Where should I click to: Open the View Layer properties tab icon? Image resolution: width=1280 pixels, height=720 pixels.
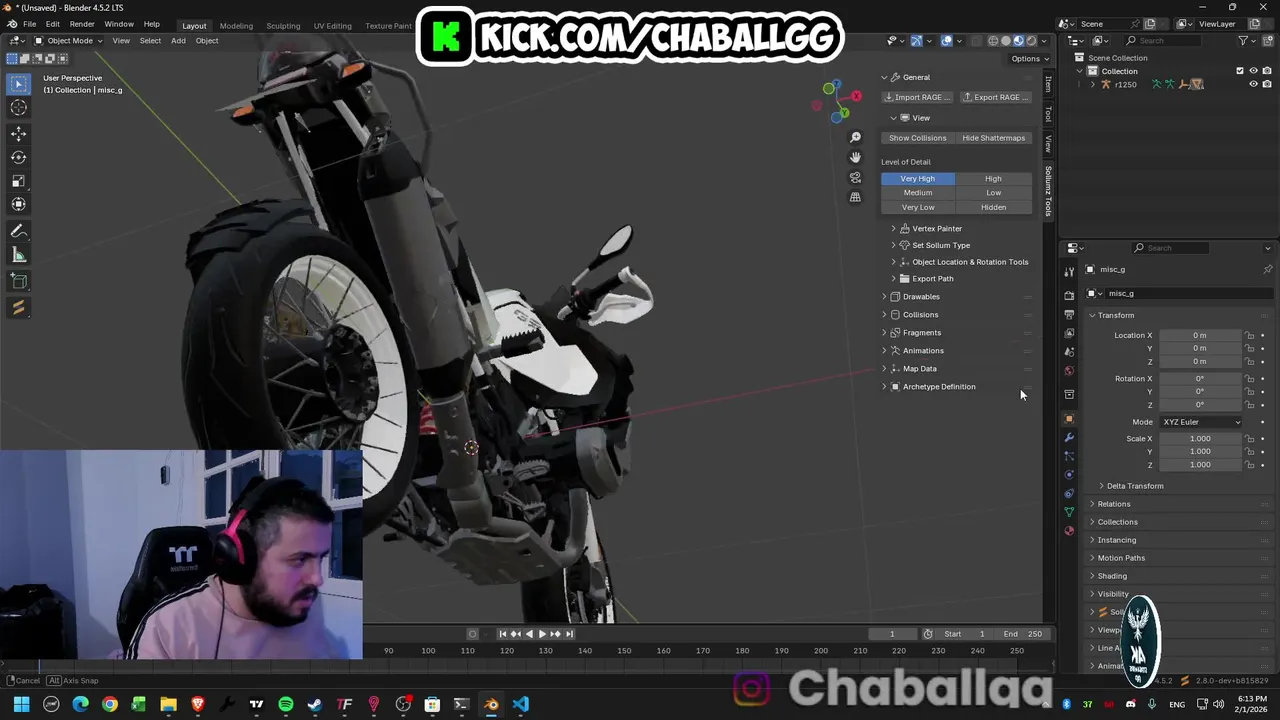(1069, 333)
